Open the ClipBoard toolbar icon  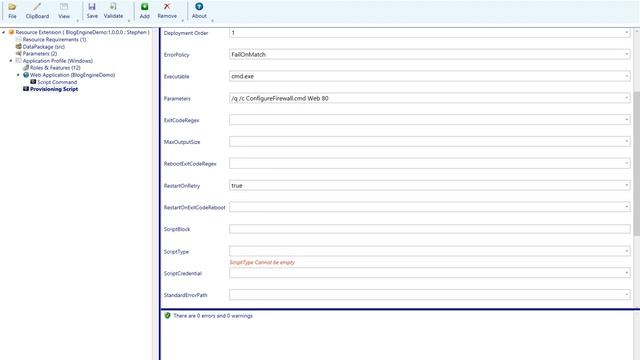pyautogui.click(x=37, y=7)
